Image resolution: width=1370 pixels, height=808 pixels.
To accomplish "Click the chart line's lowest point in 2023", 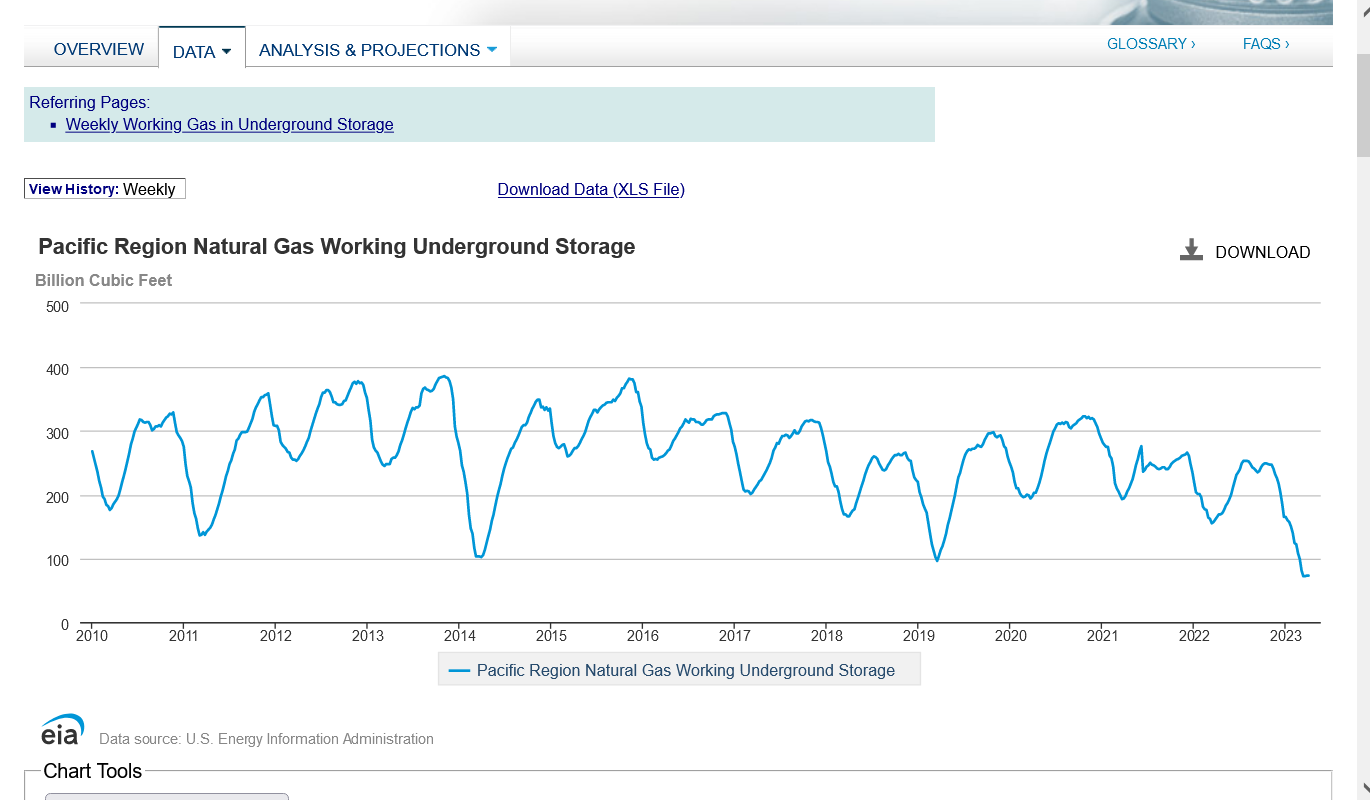I will point(1304,576).
